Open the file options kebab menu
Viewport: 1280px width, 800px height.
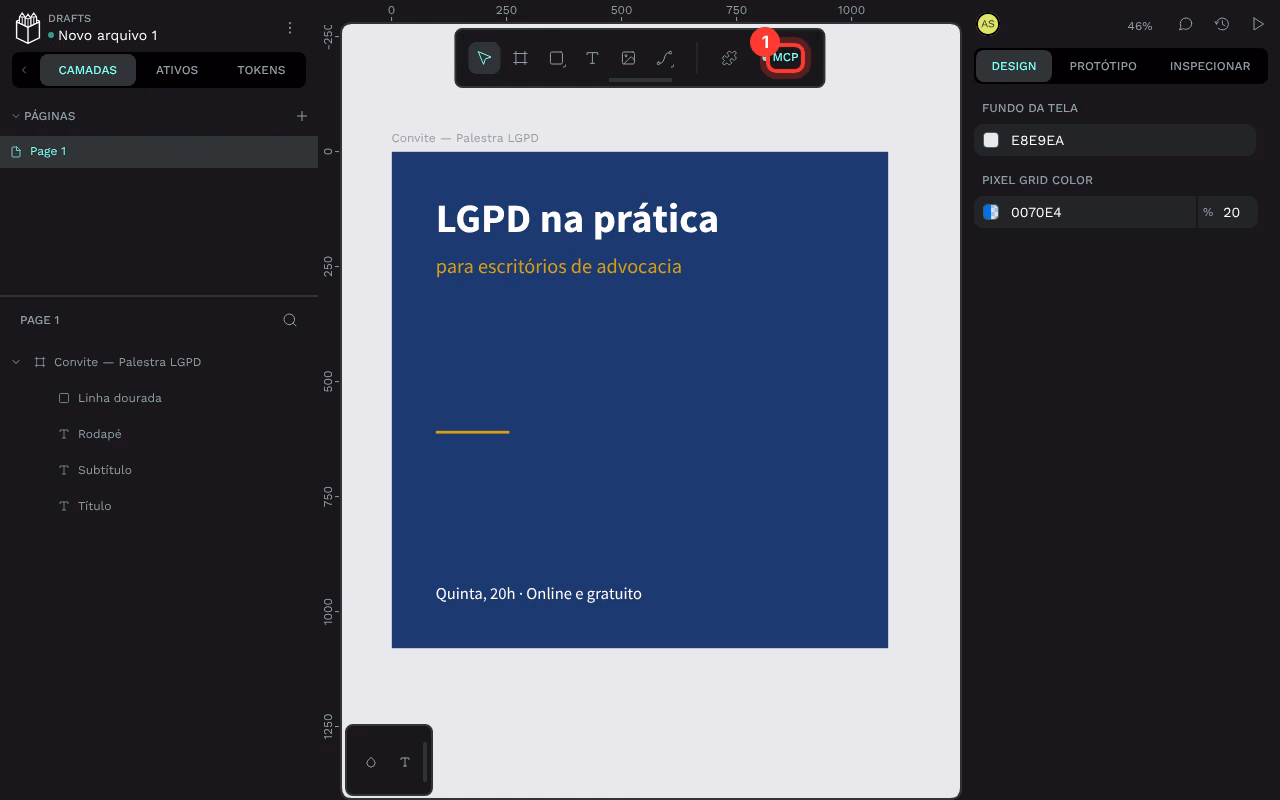click(290, 28)
